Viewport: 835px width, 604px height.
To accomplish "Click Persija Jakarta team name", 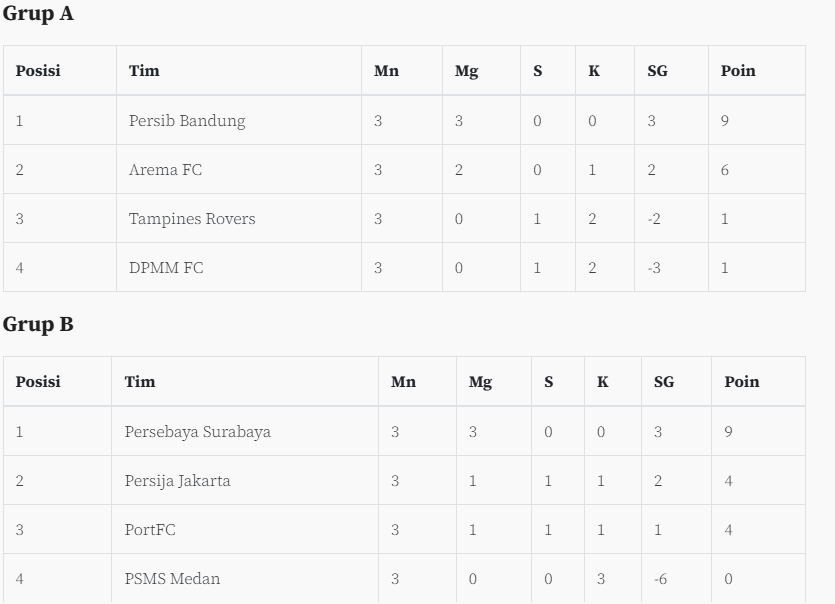I will (177, 481).
